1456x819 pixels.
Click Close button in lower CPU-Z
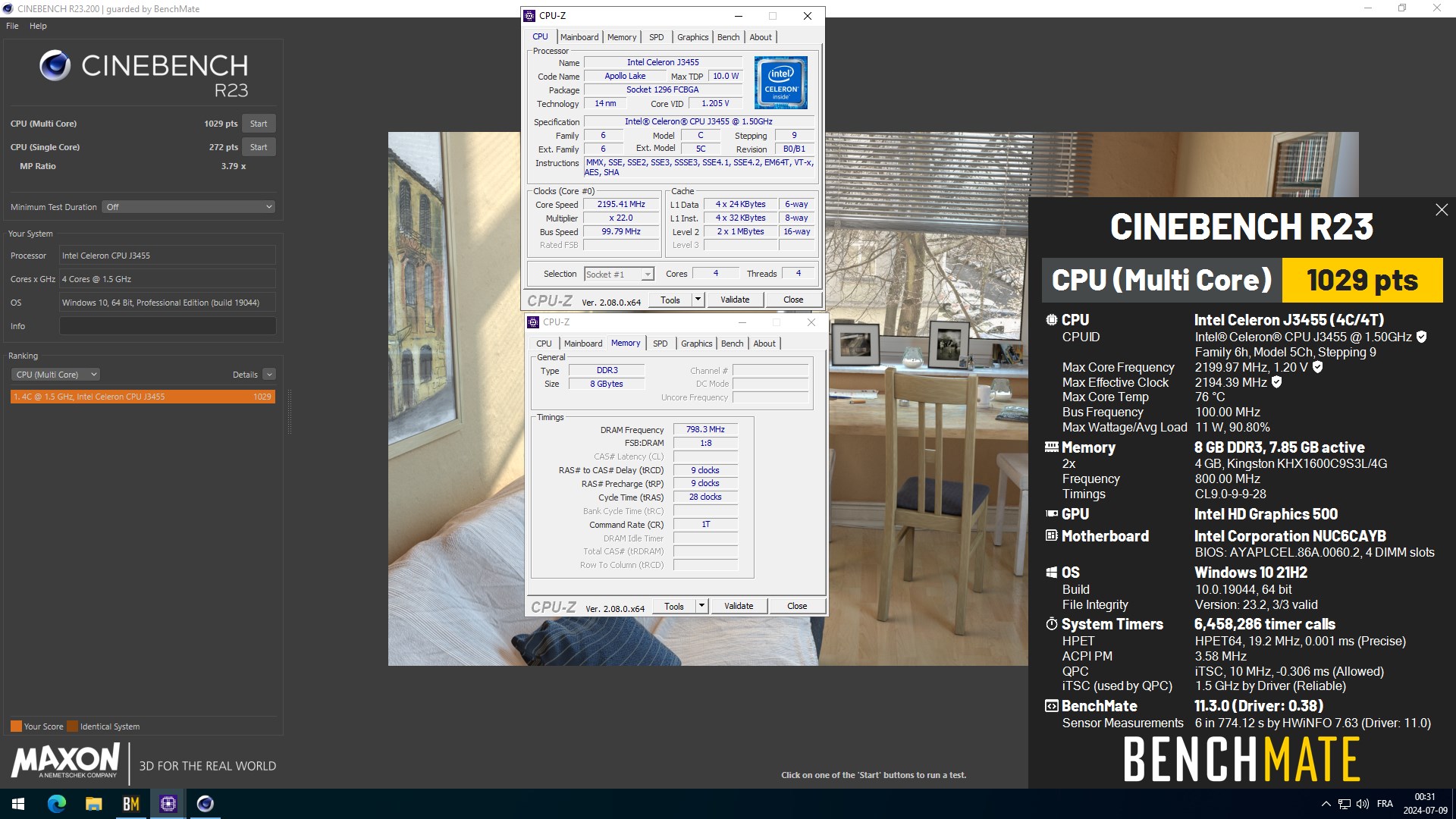tap(797, 607)
